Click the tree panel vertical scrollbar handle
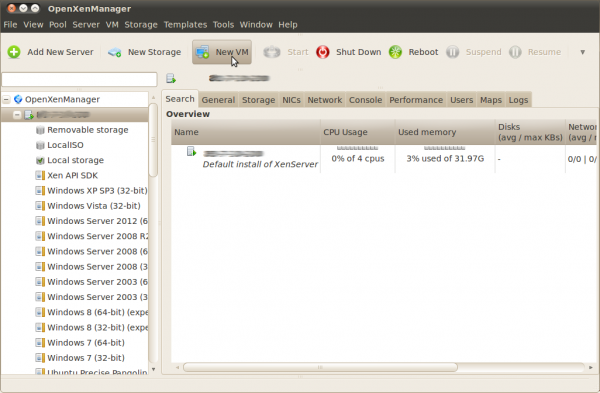This screenshot has width=600, height=393. [x=153, y=140]
